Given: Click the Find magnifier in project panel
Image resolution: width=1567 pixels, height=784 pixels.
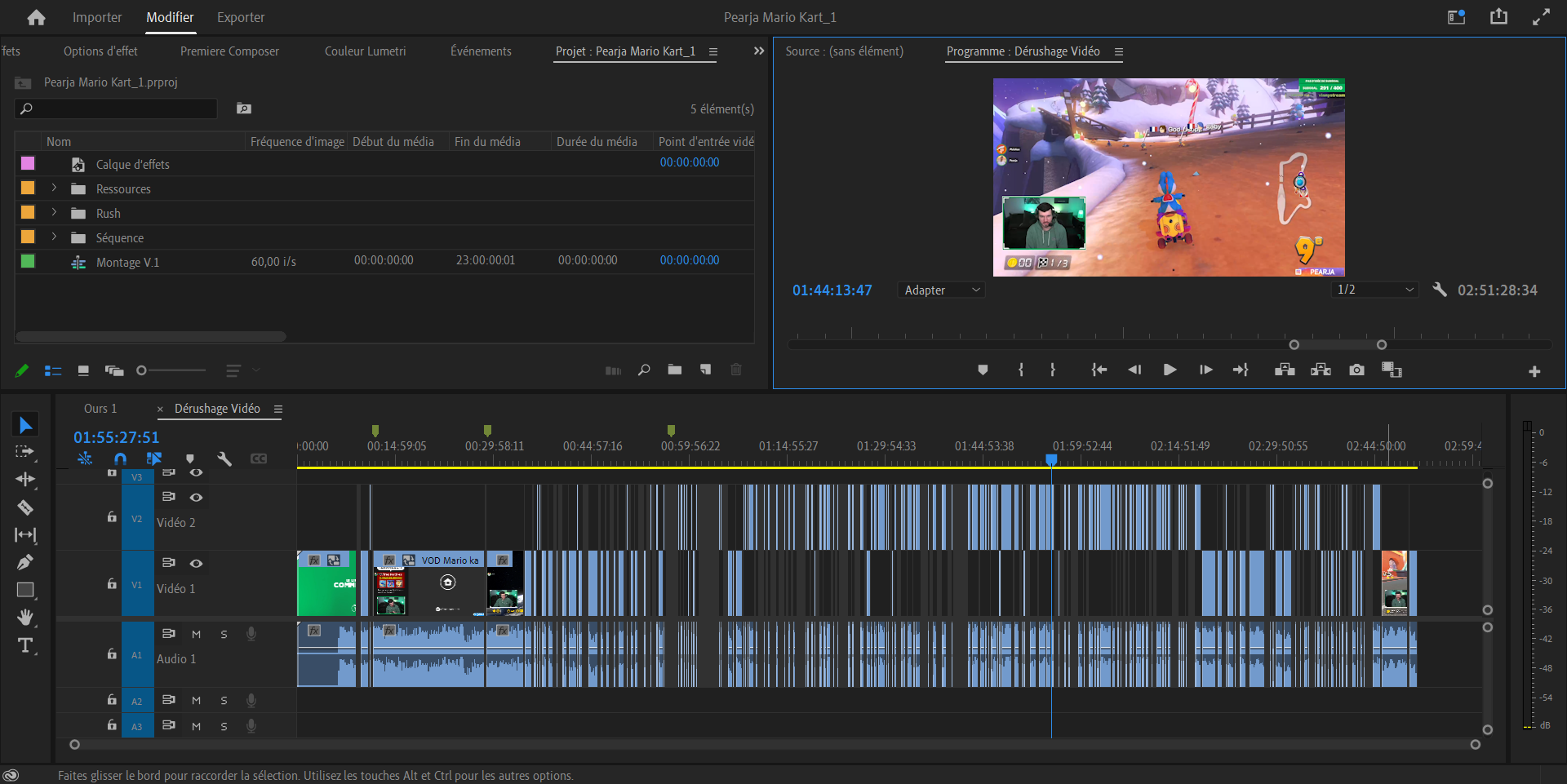Looking at the screenshot, I should [x=644, y=370].
